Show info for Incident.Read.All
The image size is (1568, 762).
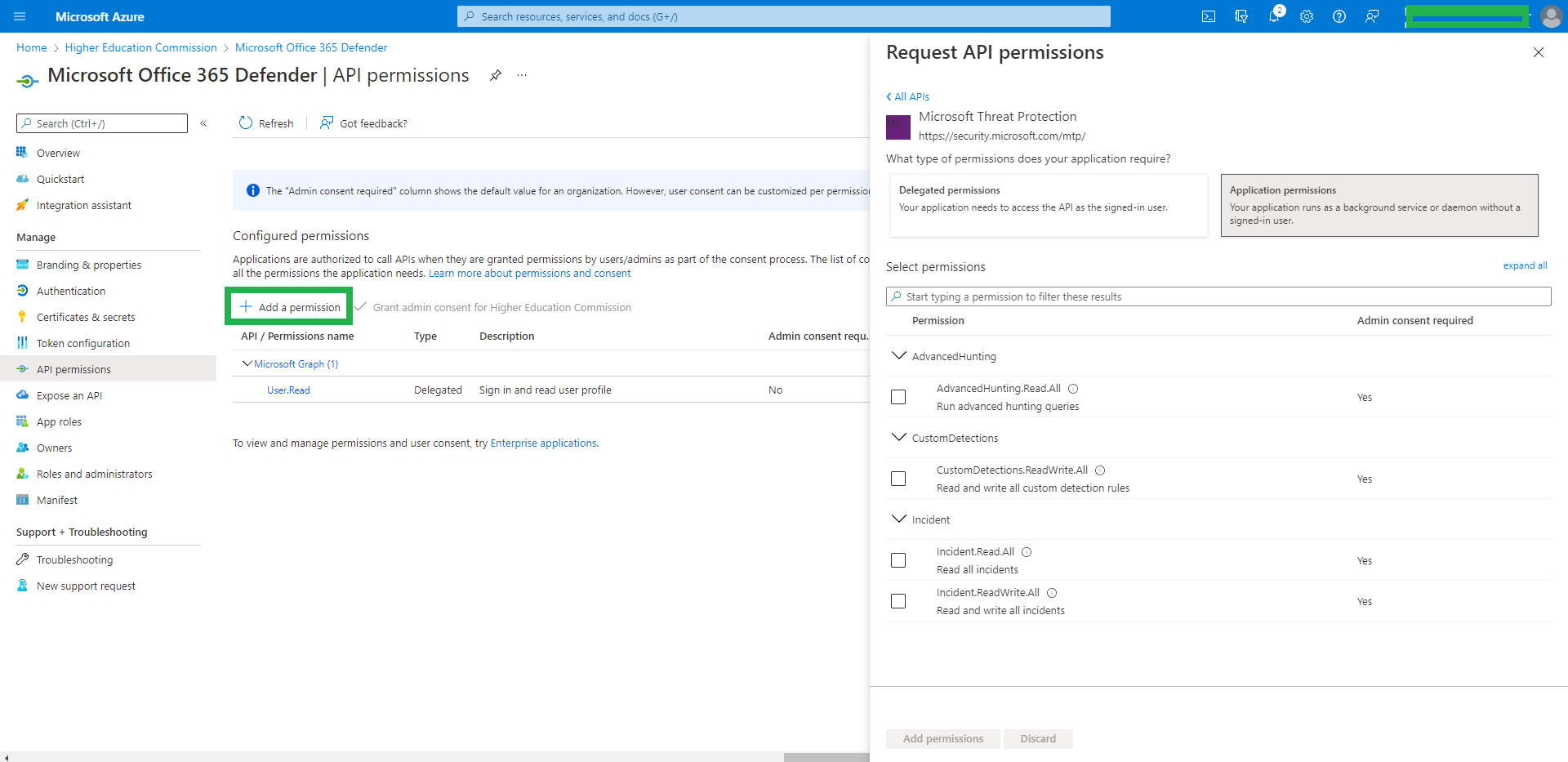pos(1027,552)
